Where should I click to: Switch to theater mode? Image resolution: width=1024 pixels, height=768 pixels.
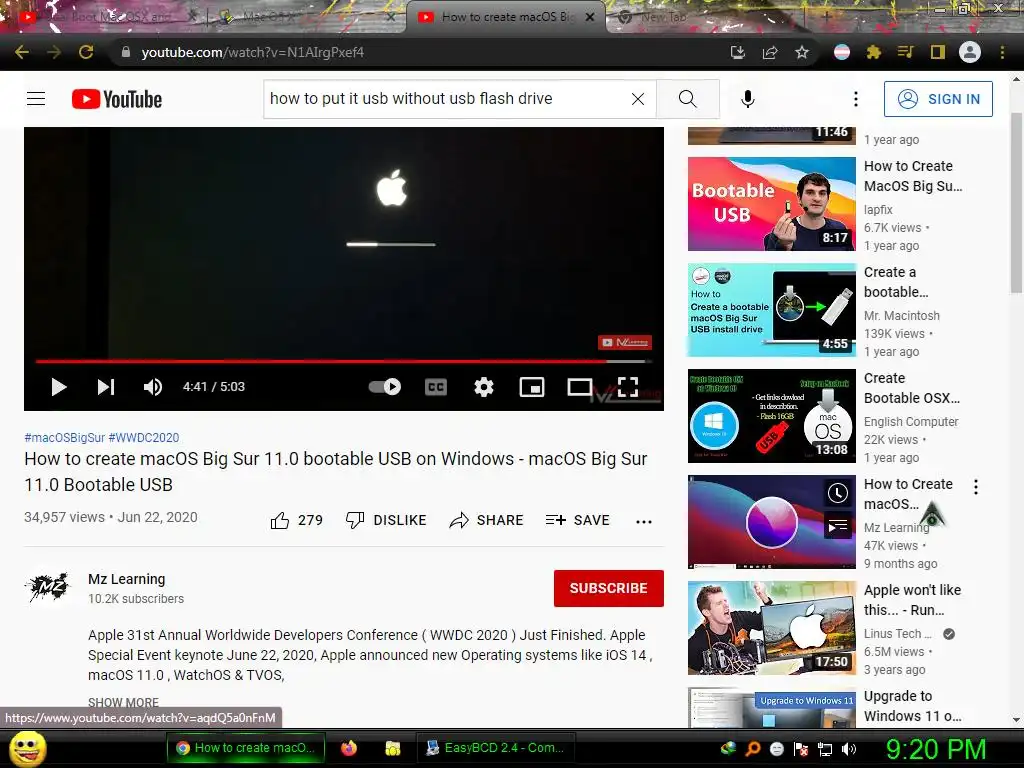(x=579, y=387)
